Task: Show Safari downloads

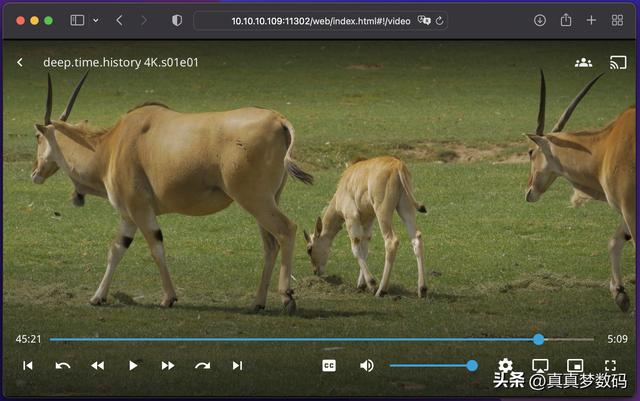Action: pos(540,20)
